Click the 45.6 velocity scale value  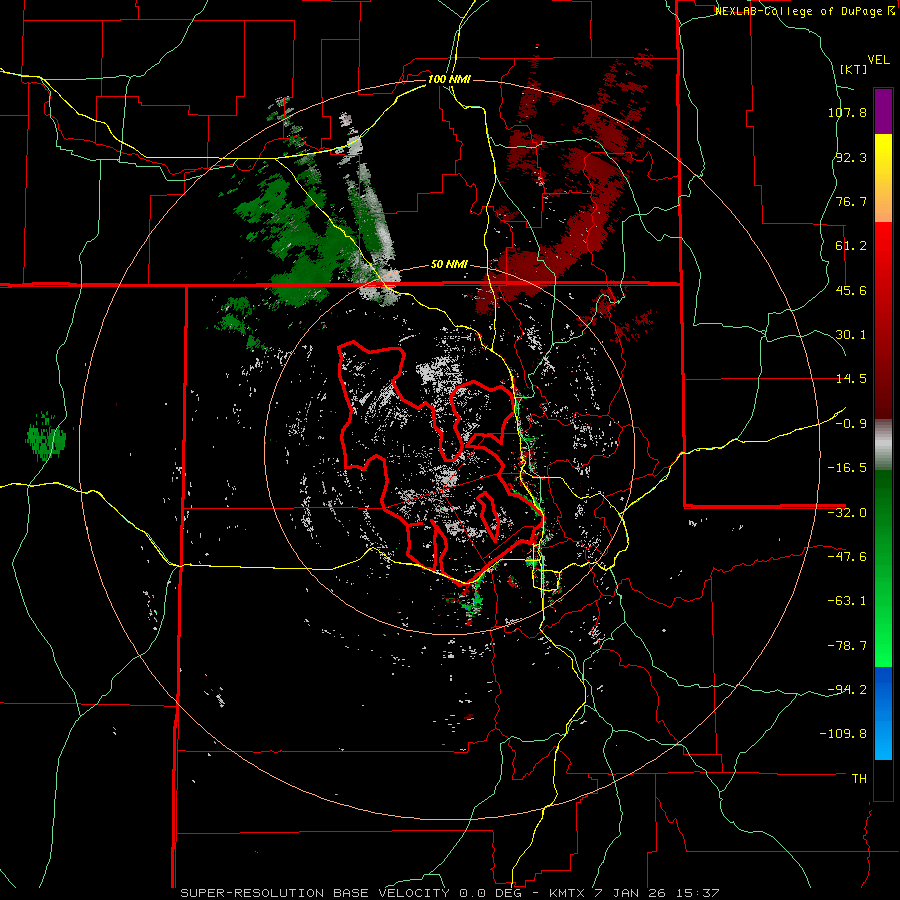point(851,290)
